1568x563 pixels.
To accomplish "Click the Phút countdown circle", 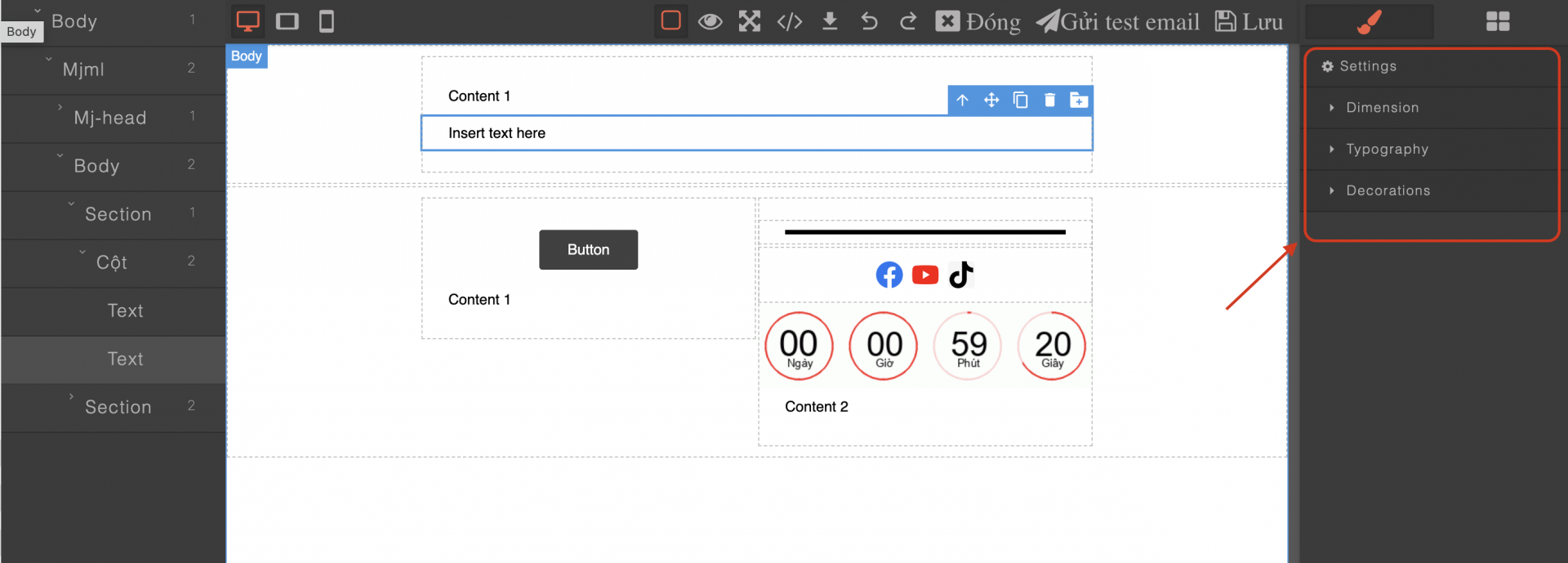I will click(x=968, y=346).
